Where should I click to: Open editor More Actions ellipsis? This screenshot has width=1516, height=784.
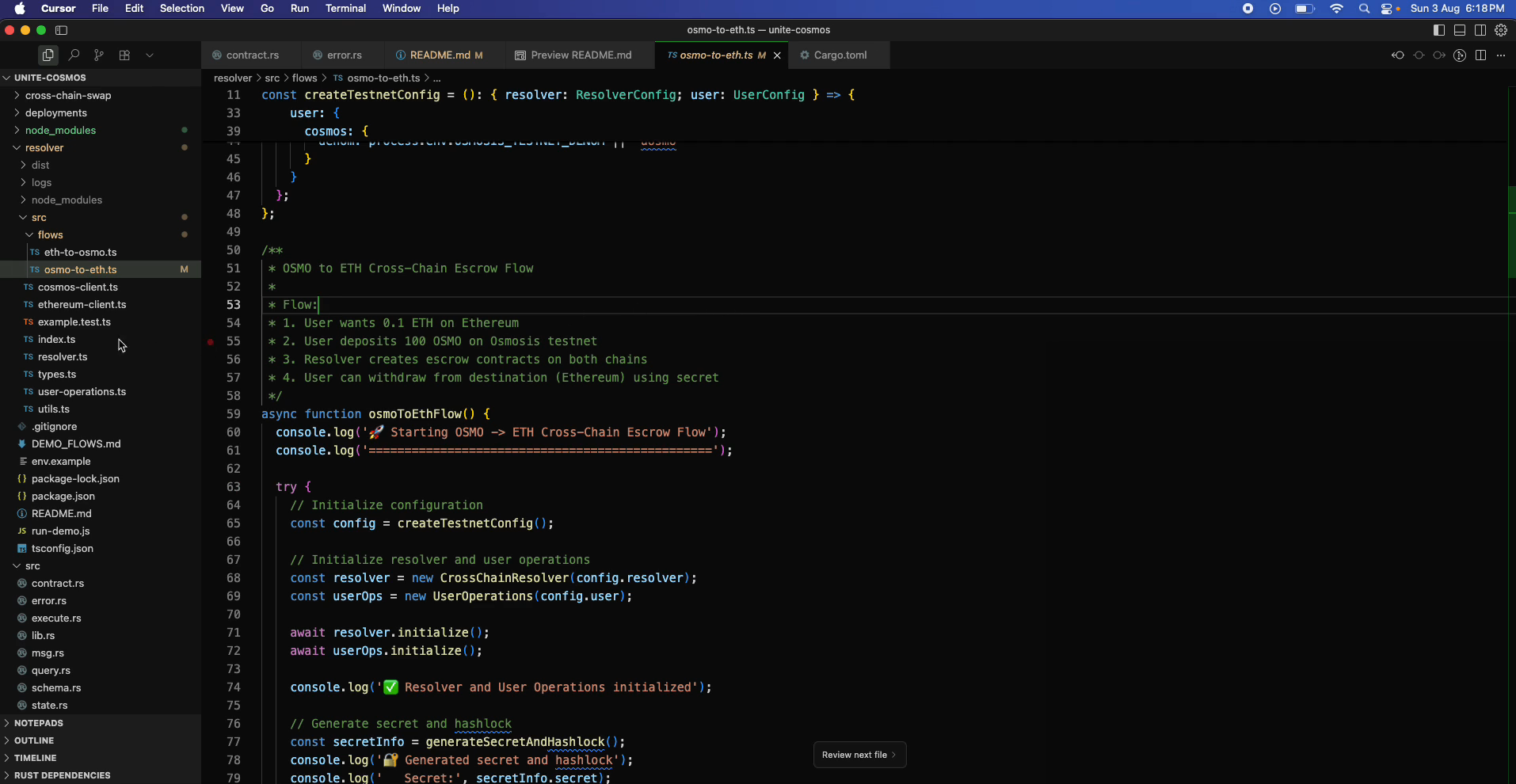click(1501, 55)
